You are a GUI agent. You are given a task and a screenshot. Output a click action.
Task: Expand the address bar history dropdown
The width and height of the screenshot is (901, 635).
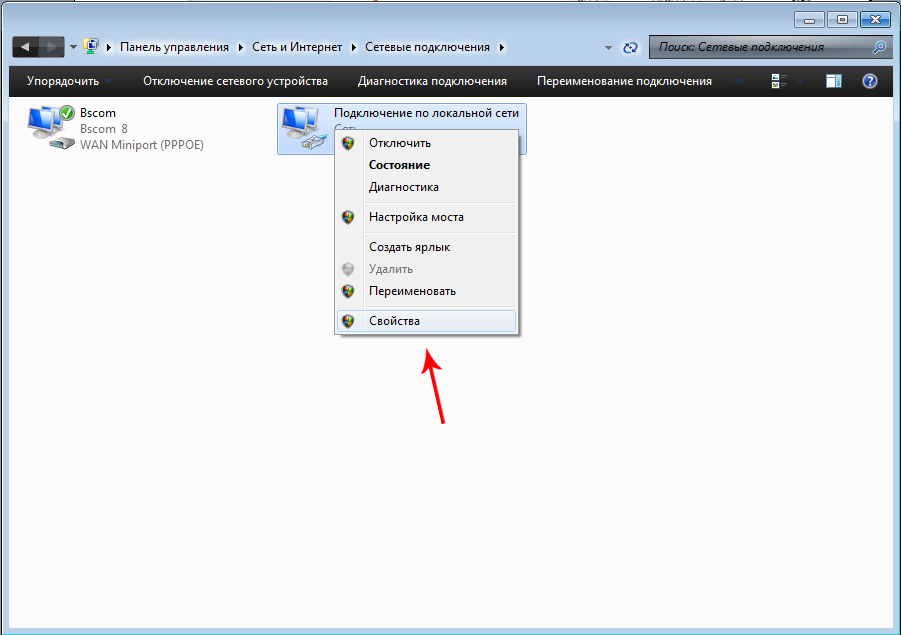tap(609, 47)
